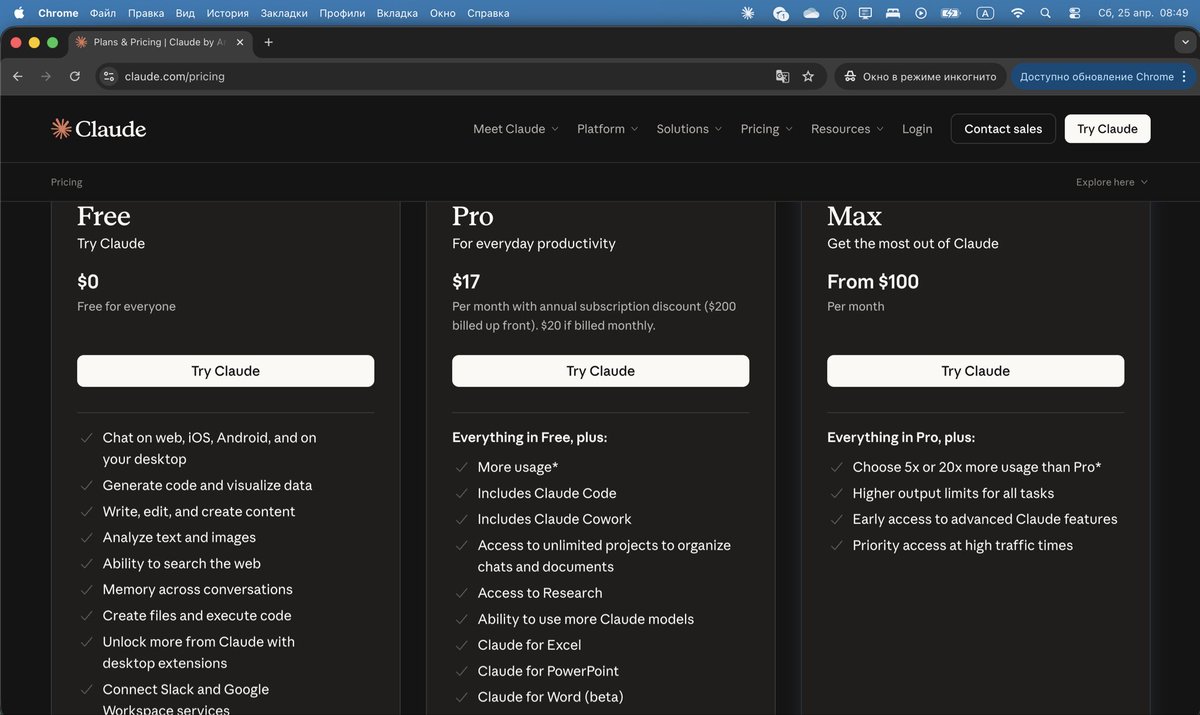Screen dimensions: 1200x715
Task: Expand the Platform nav dropdown
Action: (607, 129)
